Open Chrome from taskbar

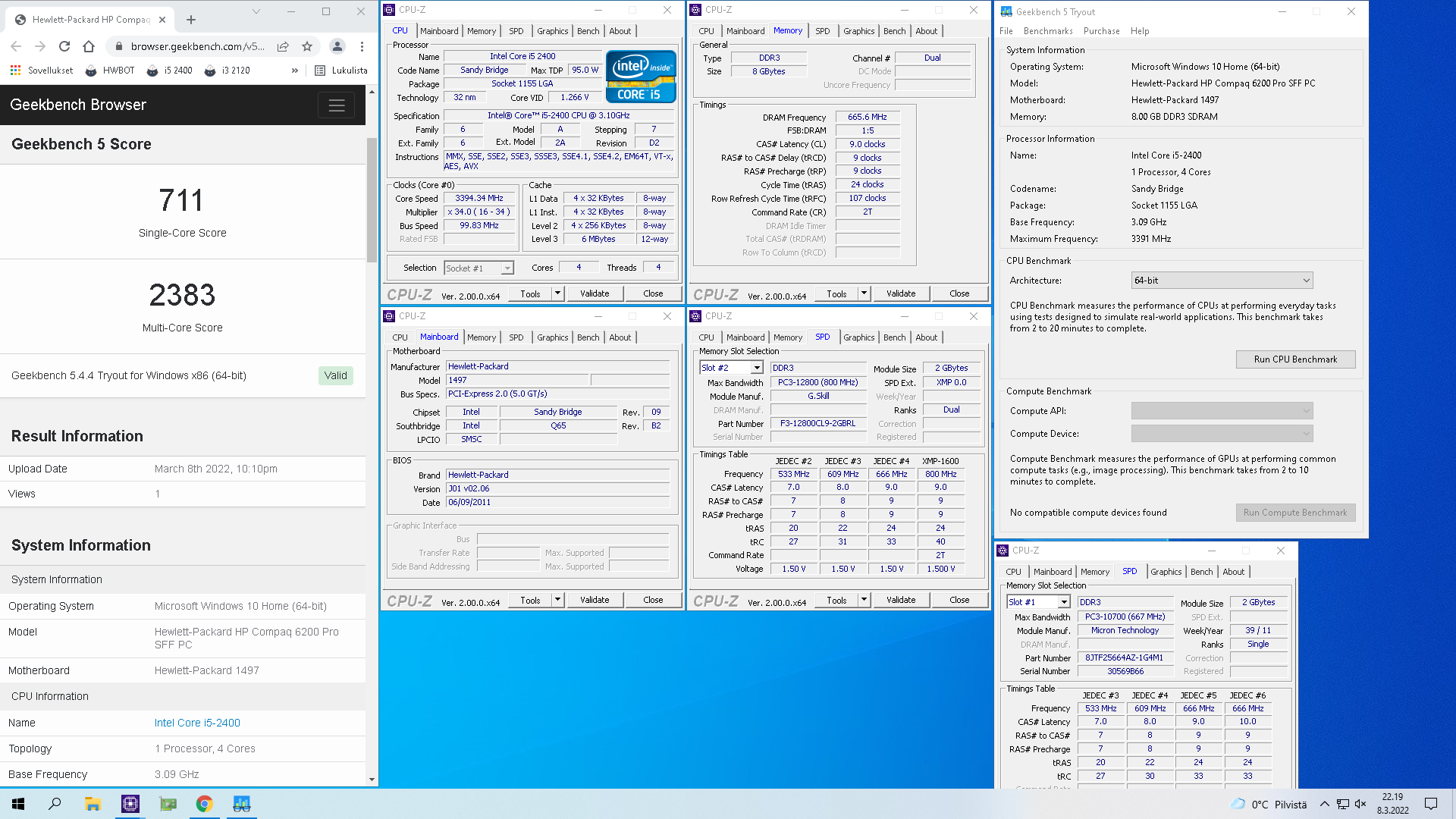[x=204, y=804]
